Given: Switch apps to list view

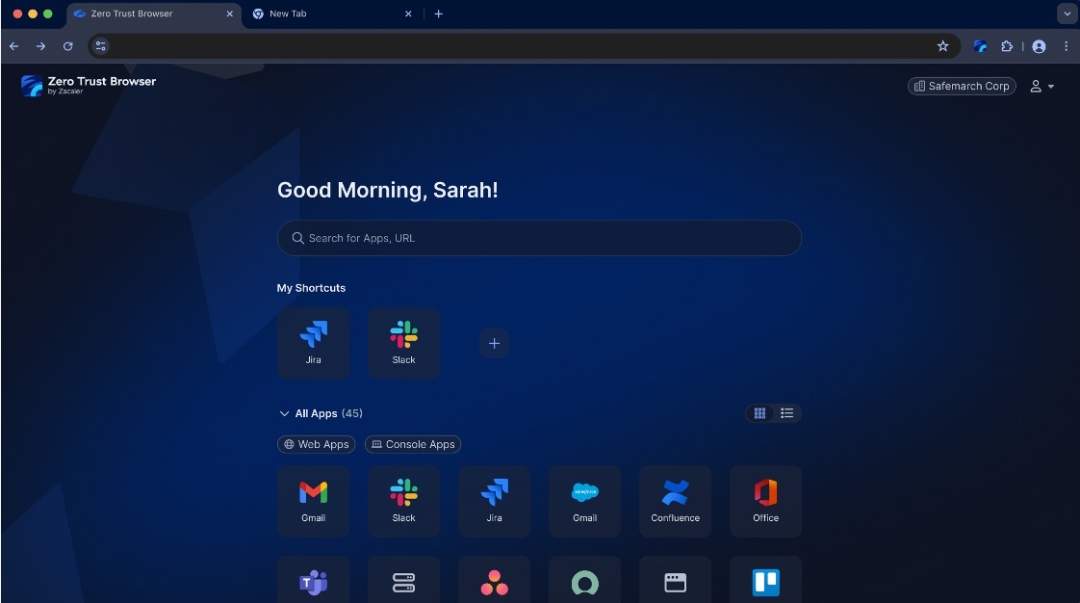Looking at the screenshot, I should click(x=787, y=413).
